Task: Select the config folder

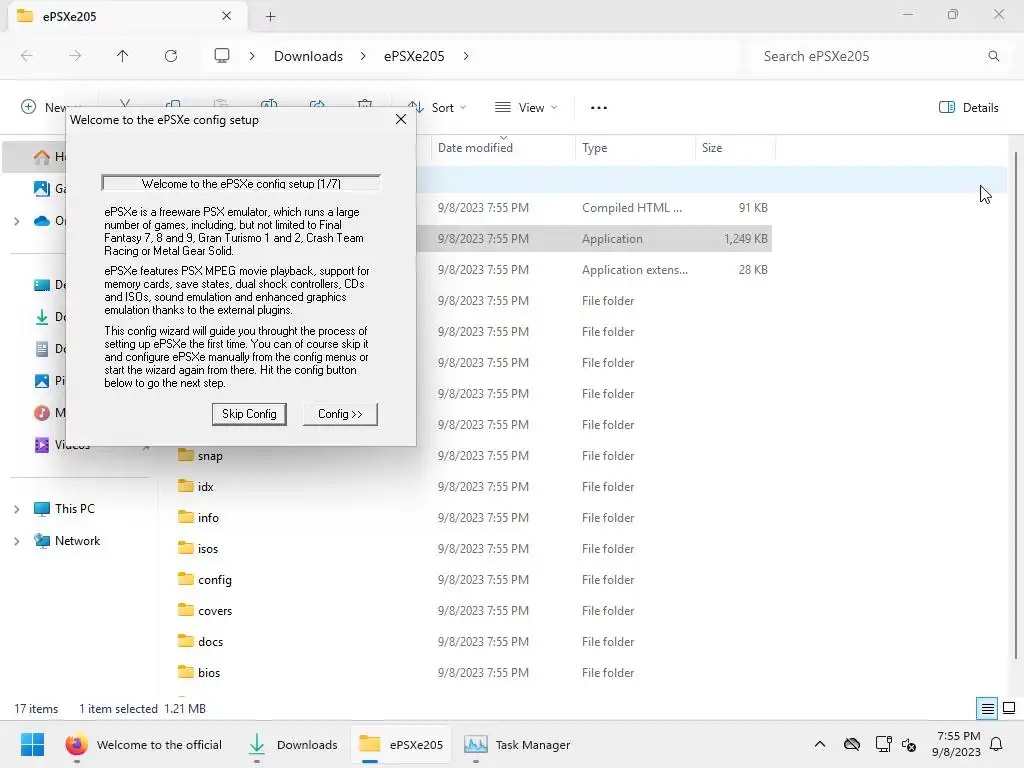Action: pos(215,580)
